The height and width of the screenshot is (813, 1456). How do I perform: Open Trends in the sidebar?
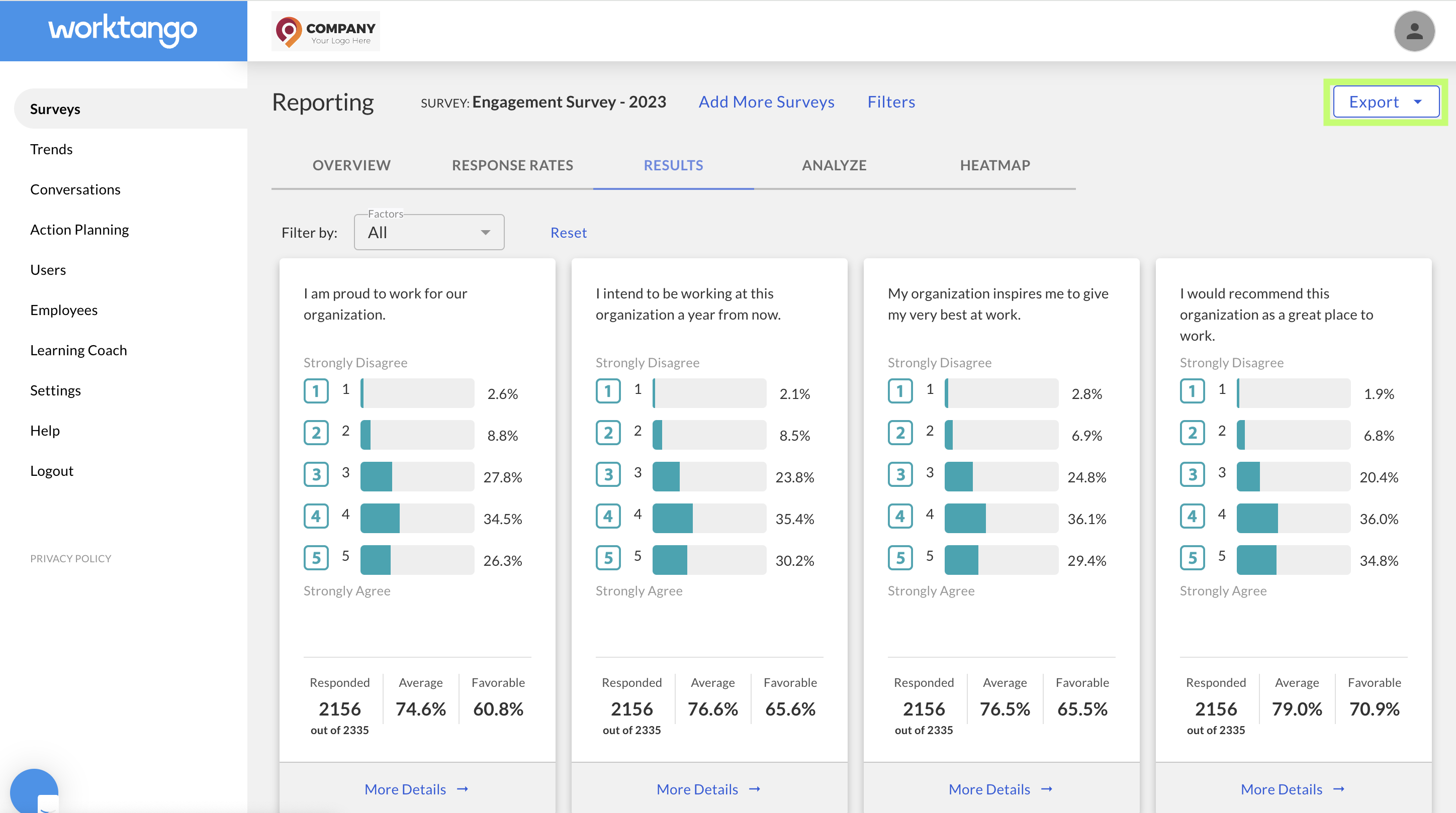tap(51, 149)
